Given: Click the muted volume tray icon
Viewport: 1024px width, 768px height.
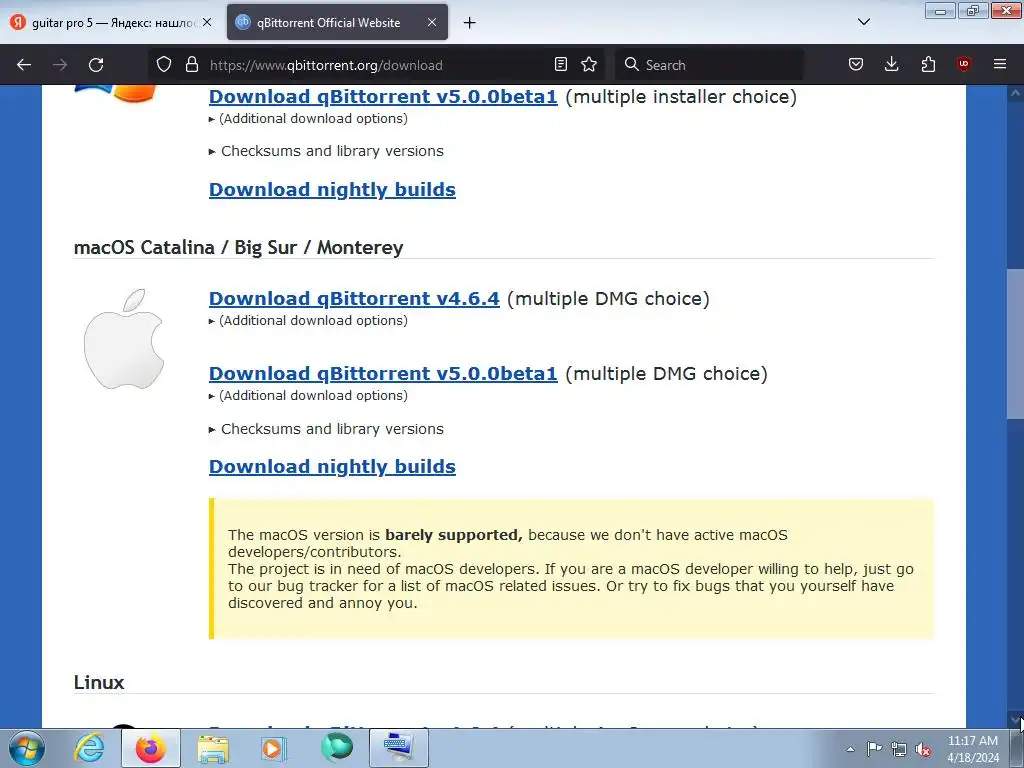Looking at the screenshot, I should (923, 749).
